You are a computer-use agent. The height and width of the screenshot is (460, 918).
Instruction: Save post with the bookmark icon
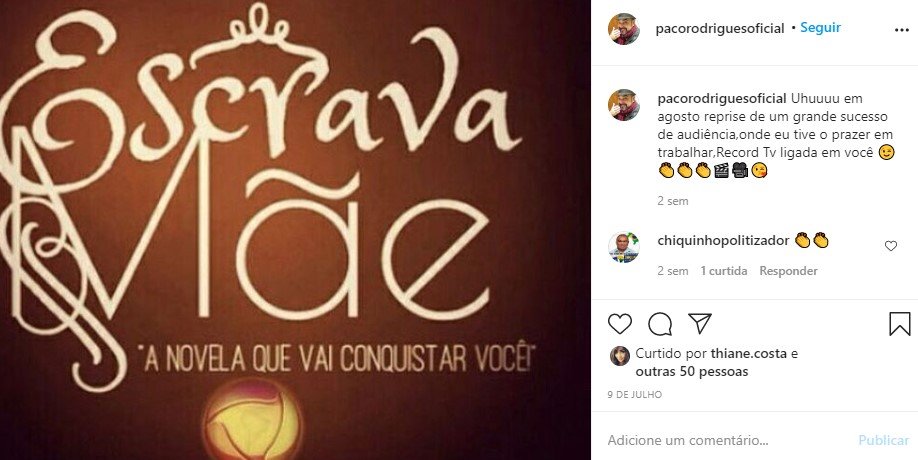[x=900, y=324]
